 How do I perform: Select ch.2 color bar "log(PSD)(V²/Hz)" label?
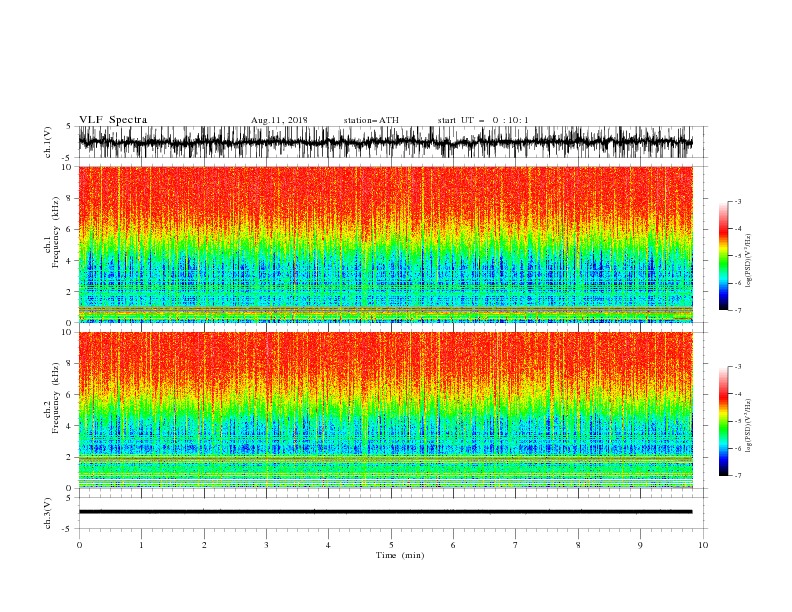[748, 426]
